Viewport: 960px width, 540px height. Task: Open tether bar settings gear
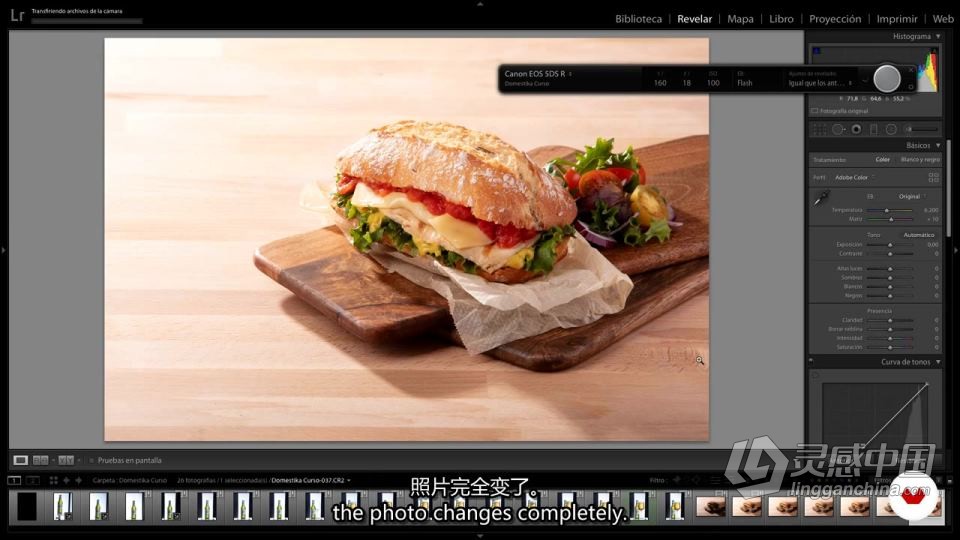911,88
